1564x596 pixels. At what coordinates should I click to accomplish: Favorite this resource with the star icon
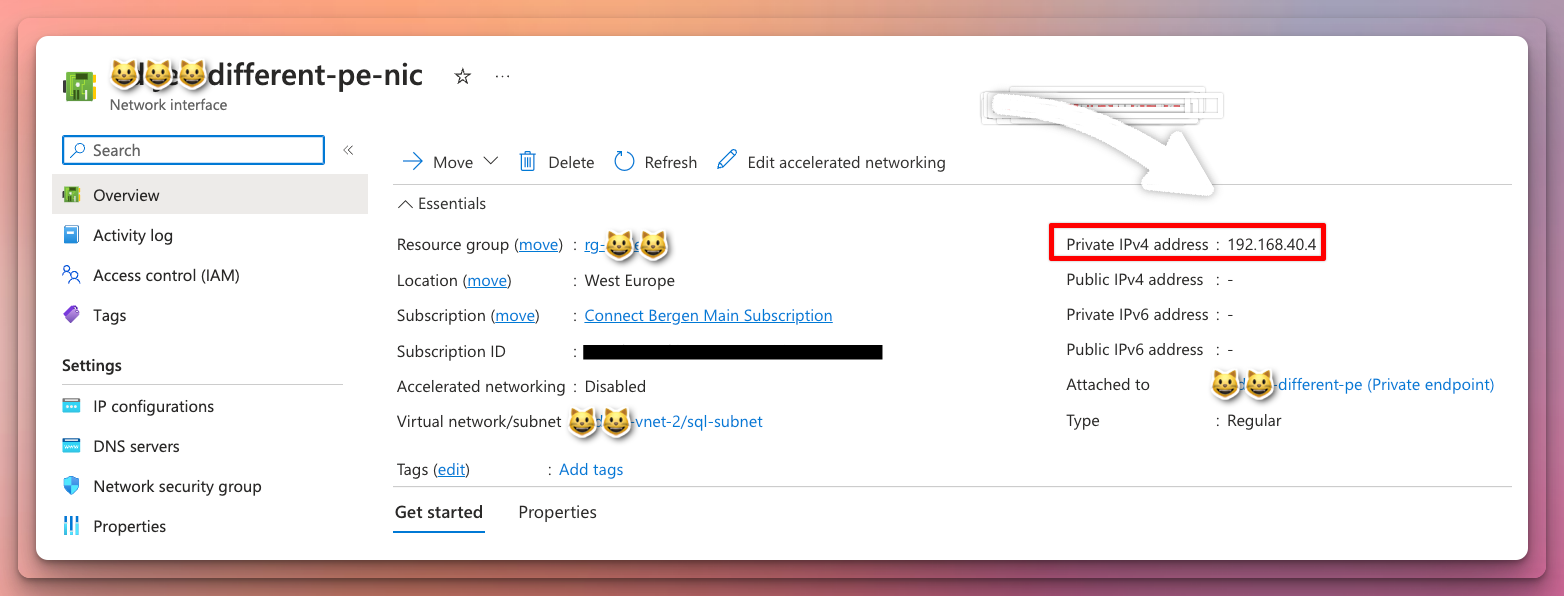pos(462,76)
